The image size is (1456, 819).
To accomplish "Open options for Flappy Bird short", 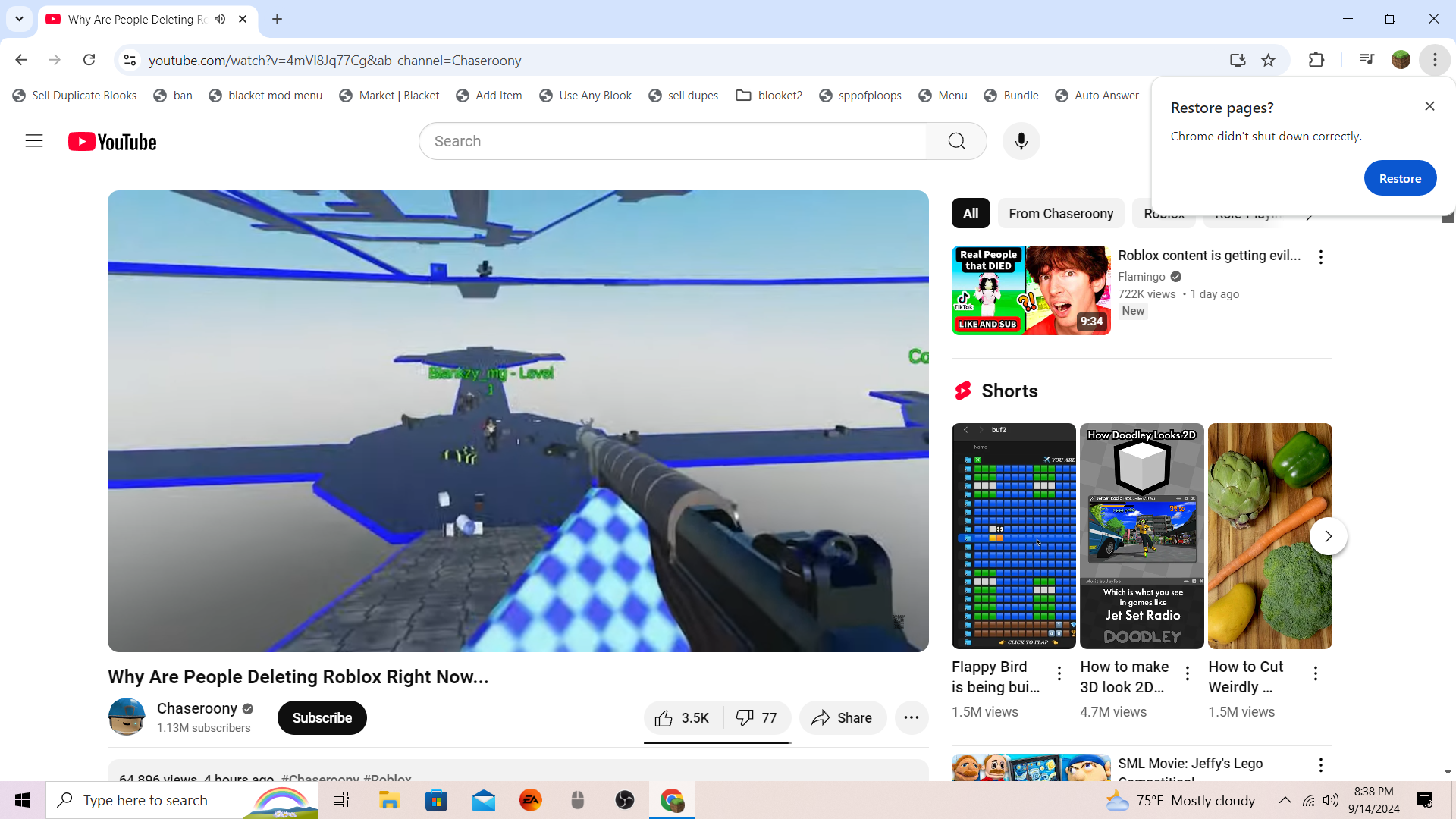I will [x=1059, y=673].
